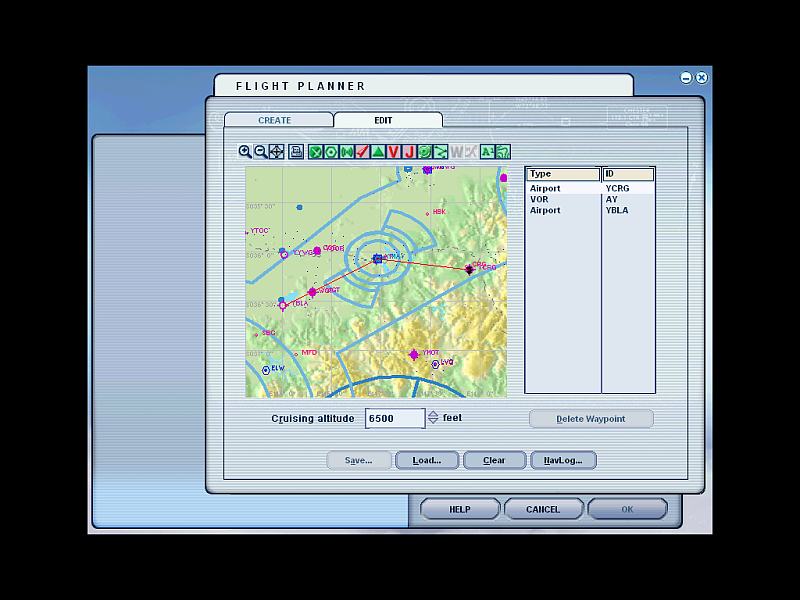The image size is (800, 600).
Task: Toggle NDB beacons display icon
Action: [x=346, y=152]
